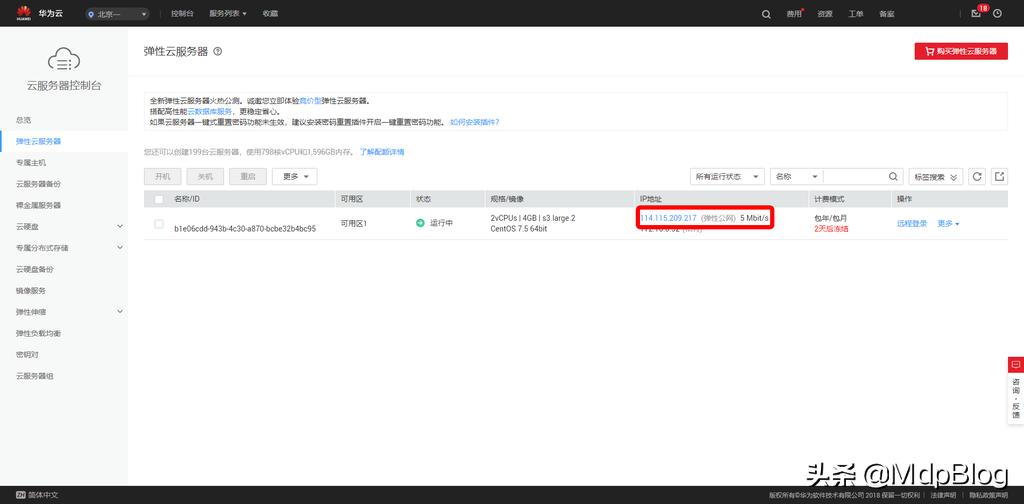The width and height of the screenshot is (1024, 504).
Task: Open 密钥对 in the sidebar
Action: click(27, 354)
